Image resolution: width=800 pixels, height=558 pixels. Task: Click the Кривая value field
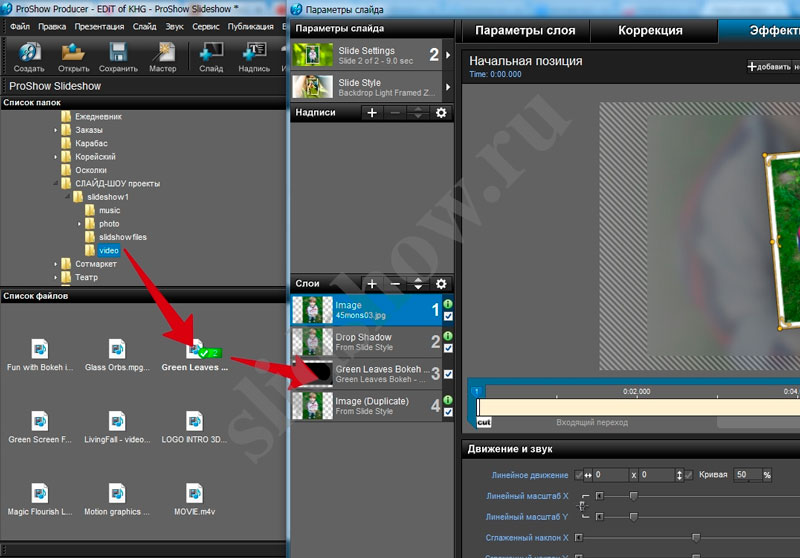pyautogui.click(x=747, y=475)
